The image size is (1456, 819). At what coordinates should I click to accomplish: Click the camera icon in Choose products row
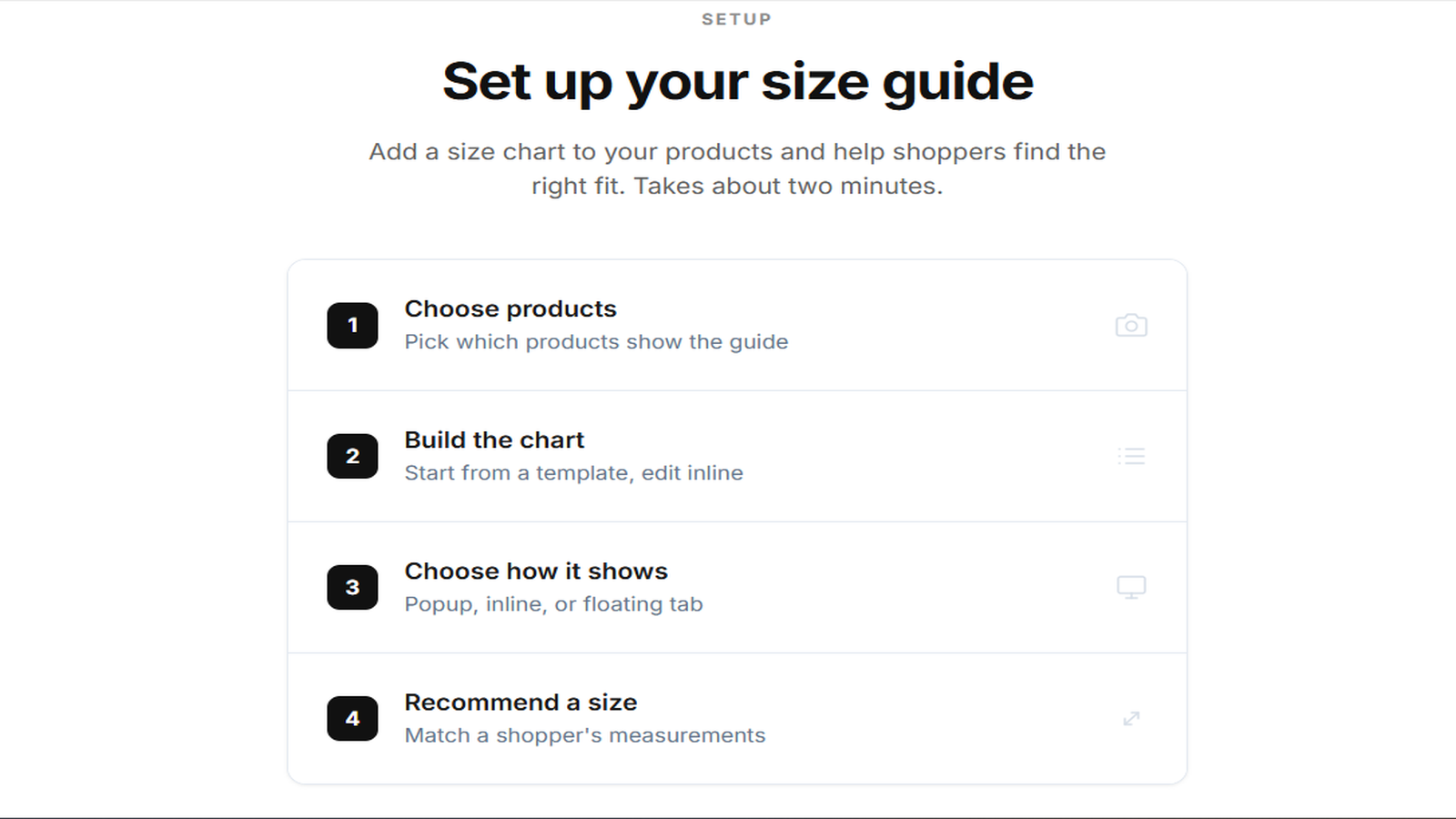coord(1131,325)
